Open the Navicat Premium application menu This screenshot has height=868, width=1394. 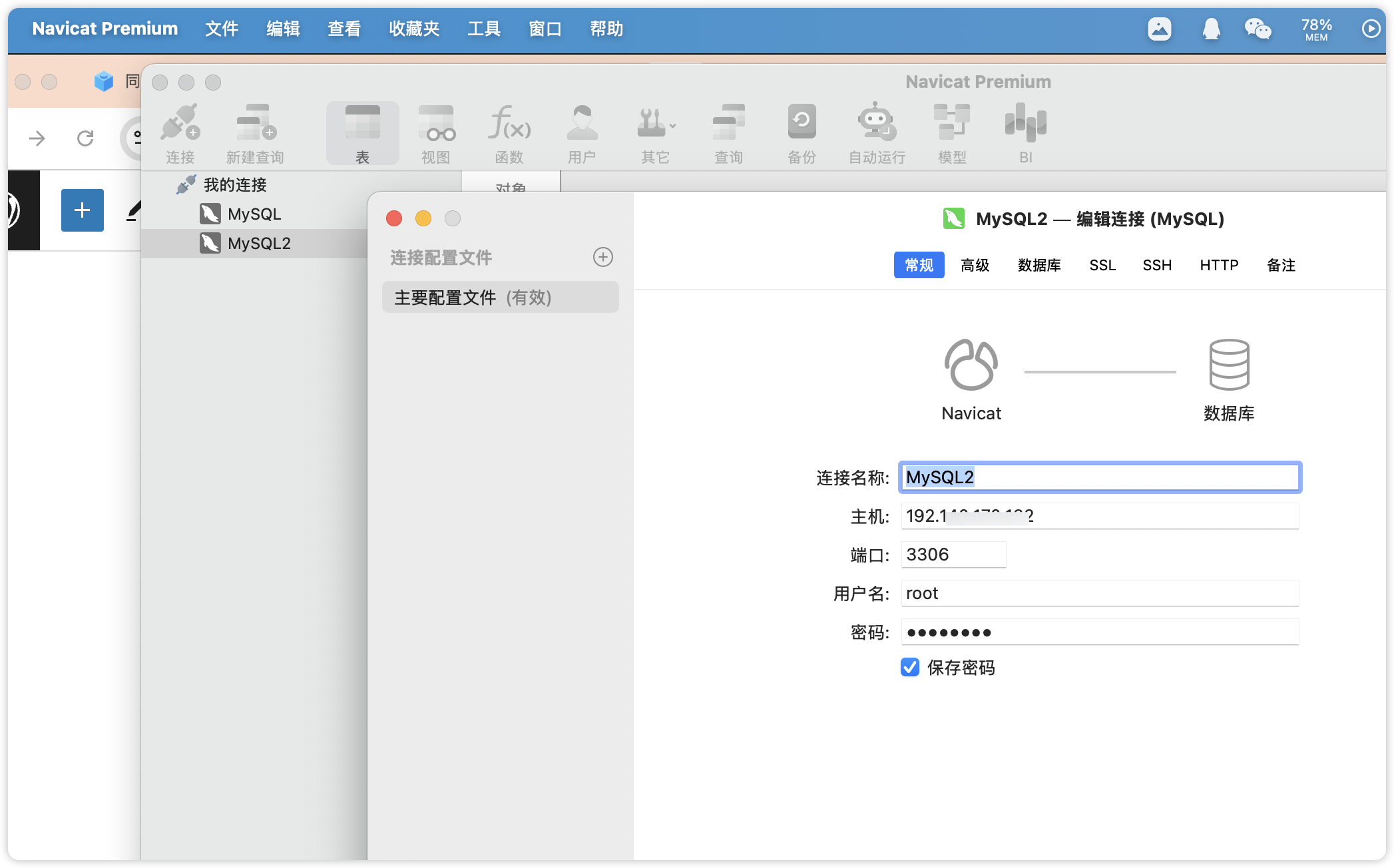pyautogui.click(x=105, y=29)
